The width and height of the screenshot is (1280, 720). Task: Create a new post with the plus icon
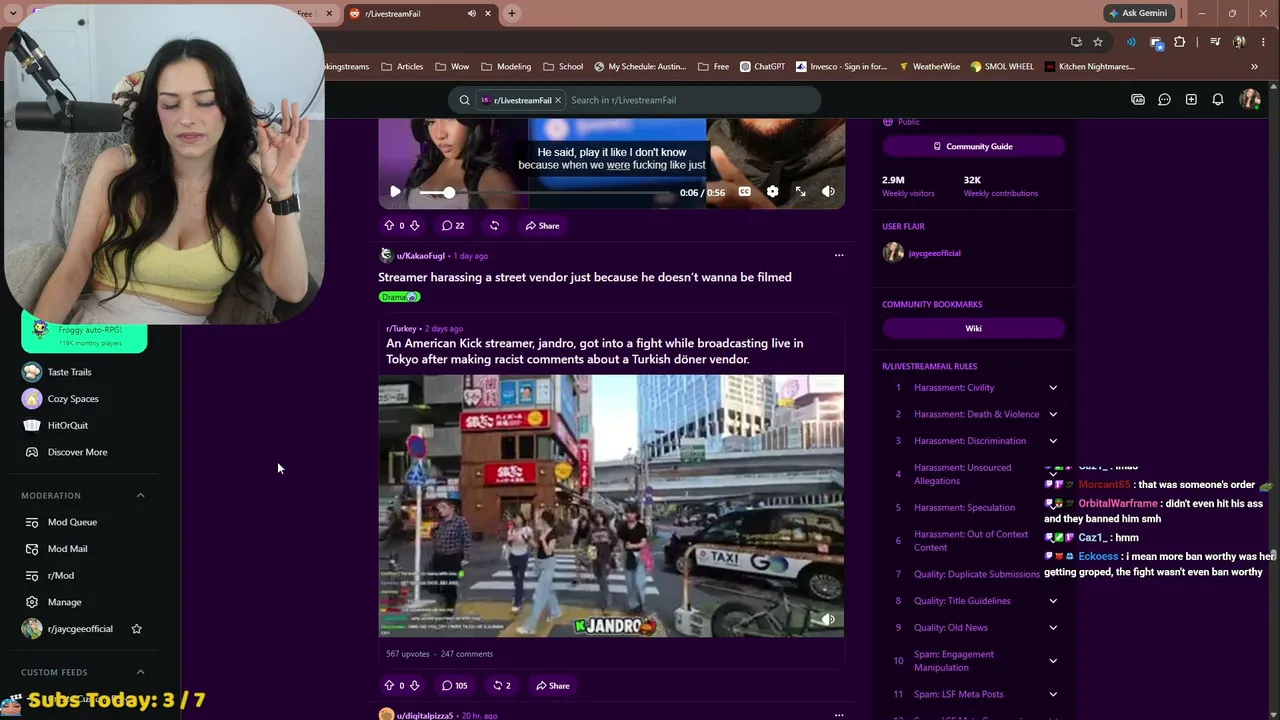1191,100
